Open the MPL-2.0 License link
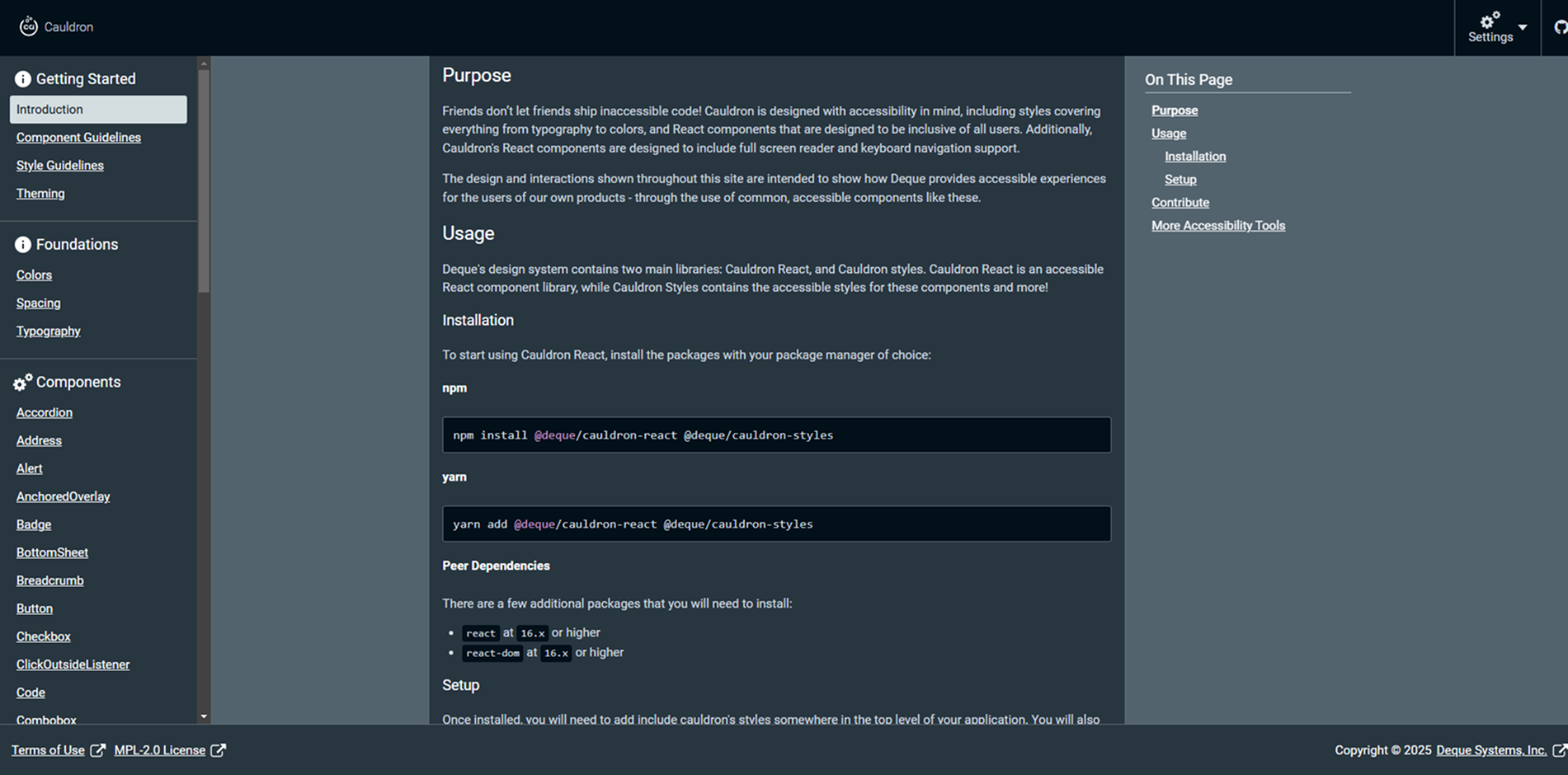This screenshot has width=1568, height=775. (160, 750)
